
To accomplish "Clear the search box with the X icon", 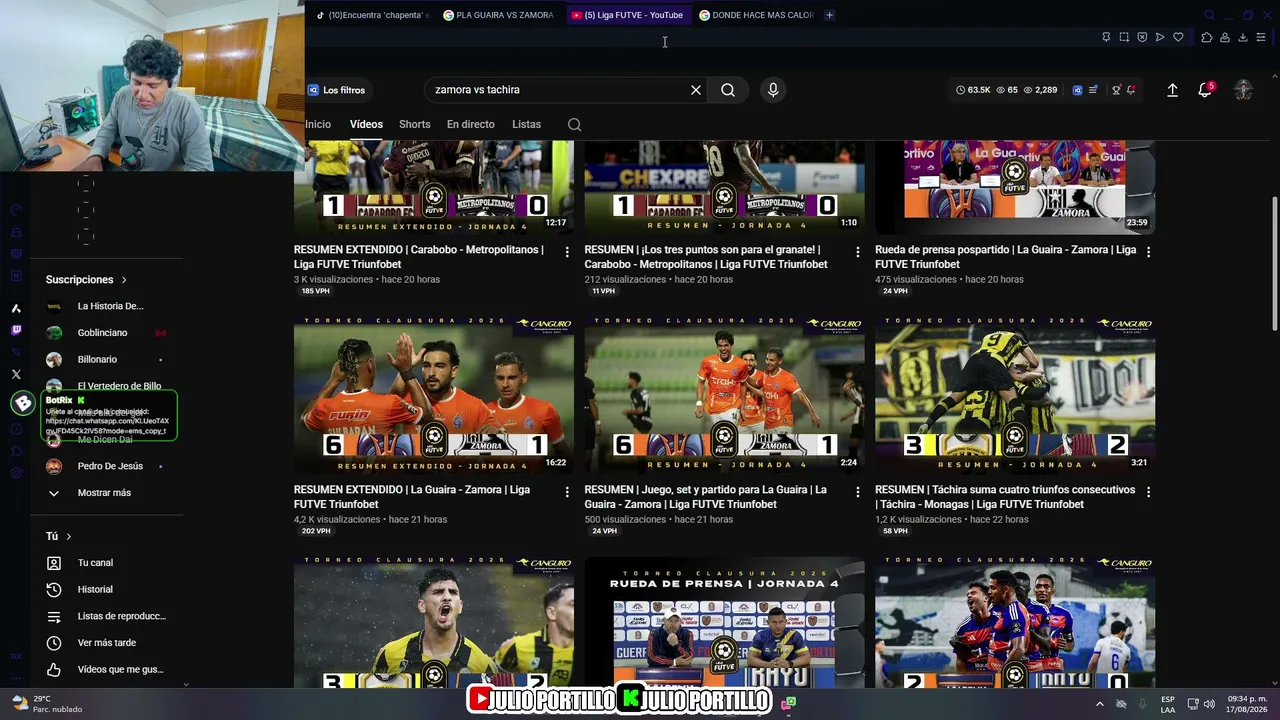I will [x=696, y=90].
